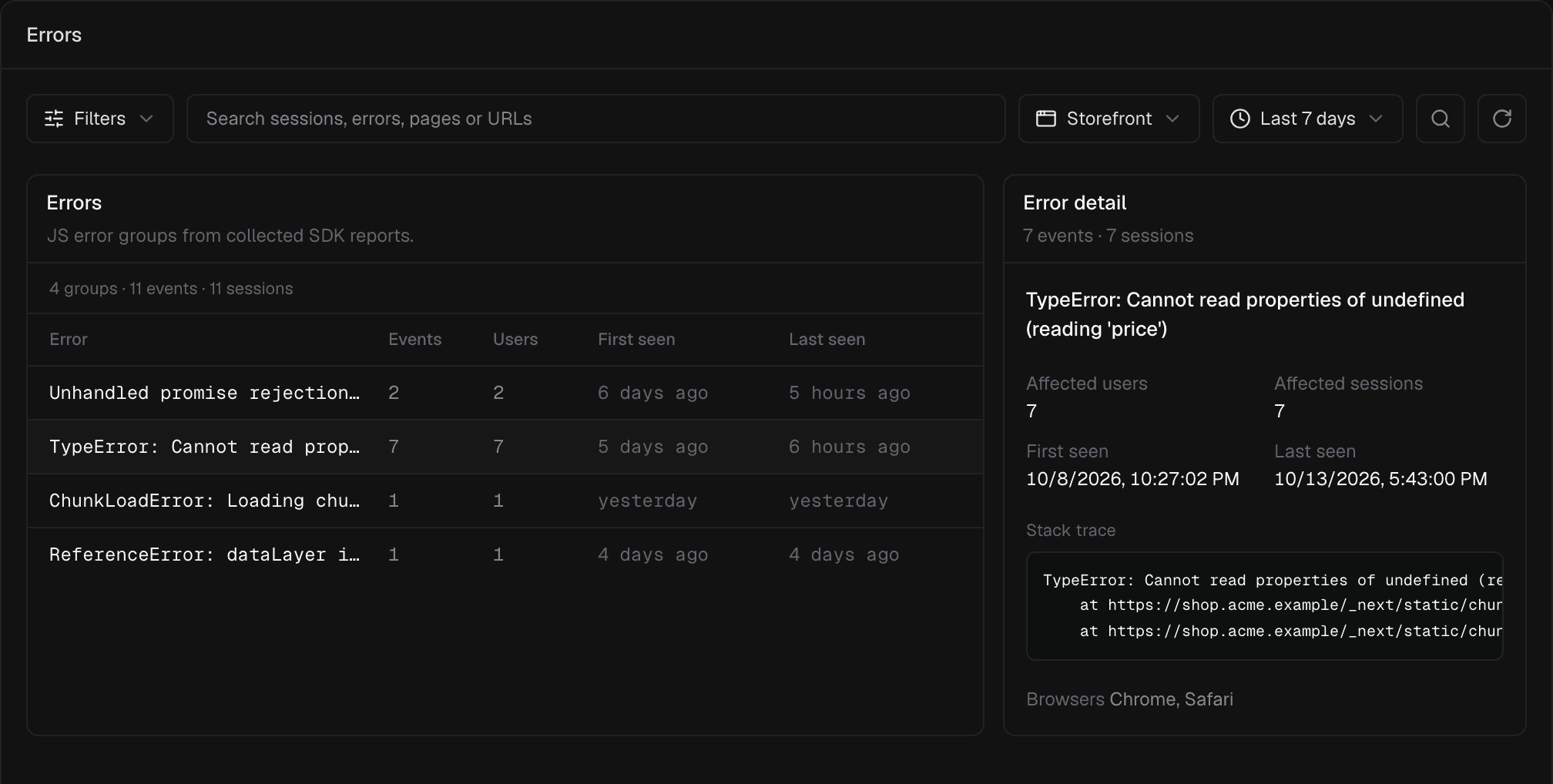Click the search magnifier icon button
Image resolution: width=1553 pixels, height=784 pixels.
coord(1440,119)
